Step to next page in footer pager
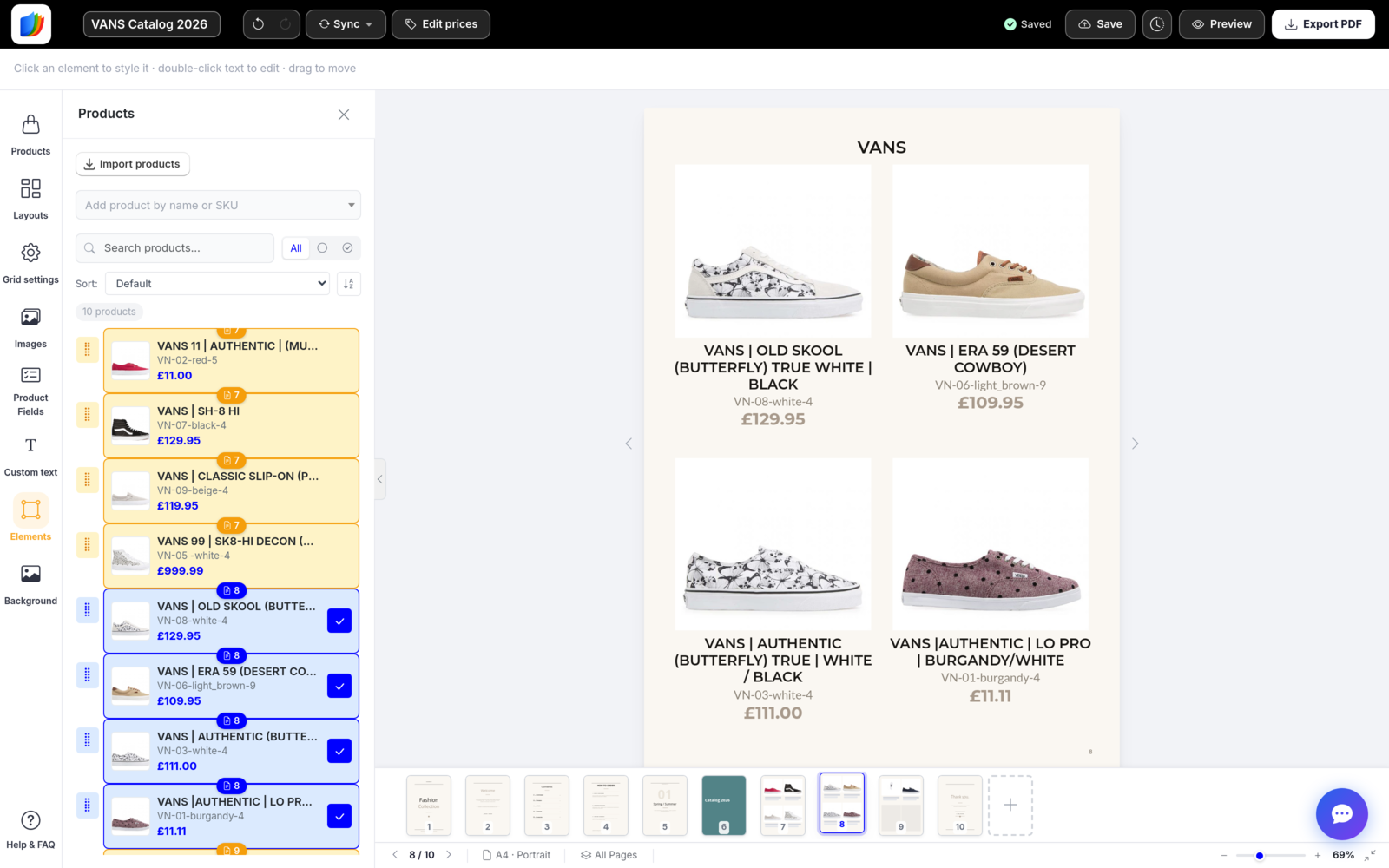The height and width of the screenshot is (868, 1389). [449, 855]
